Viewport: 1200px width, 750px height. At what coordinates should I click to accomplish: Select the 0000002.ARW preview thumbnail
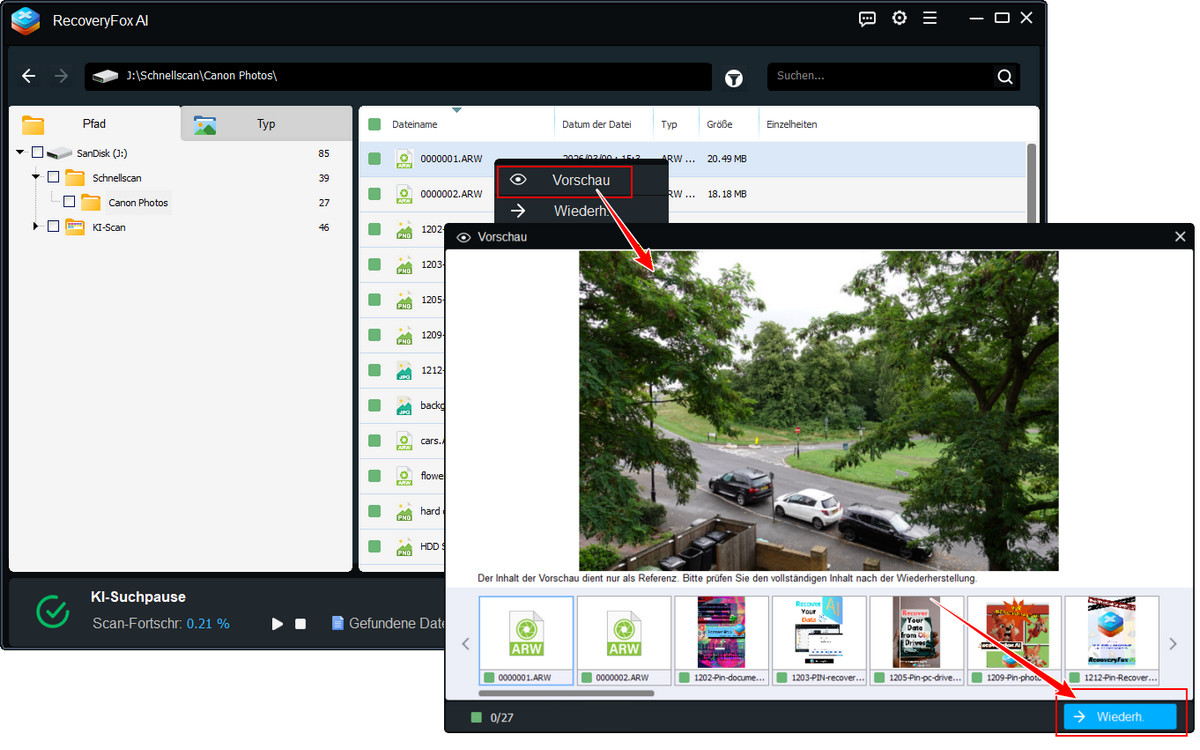pos(624,635)
